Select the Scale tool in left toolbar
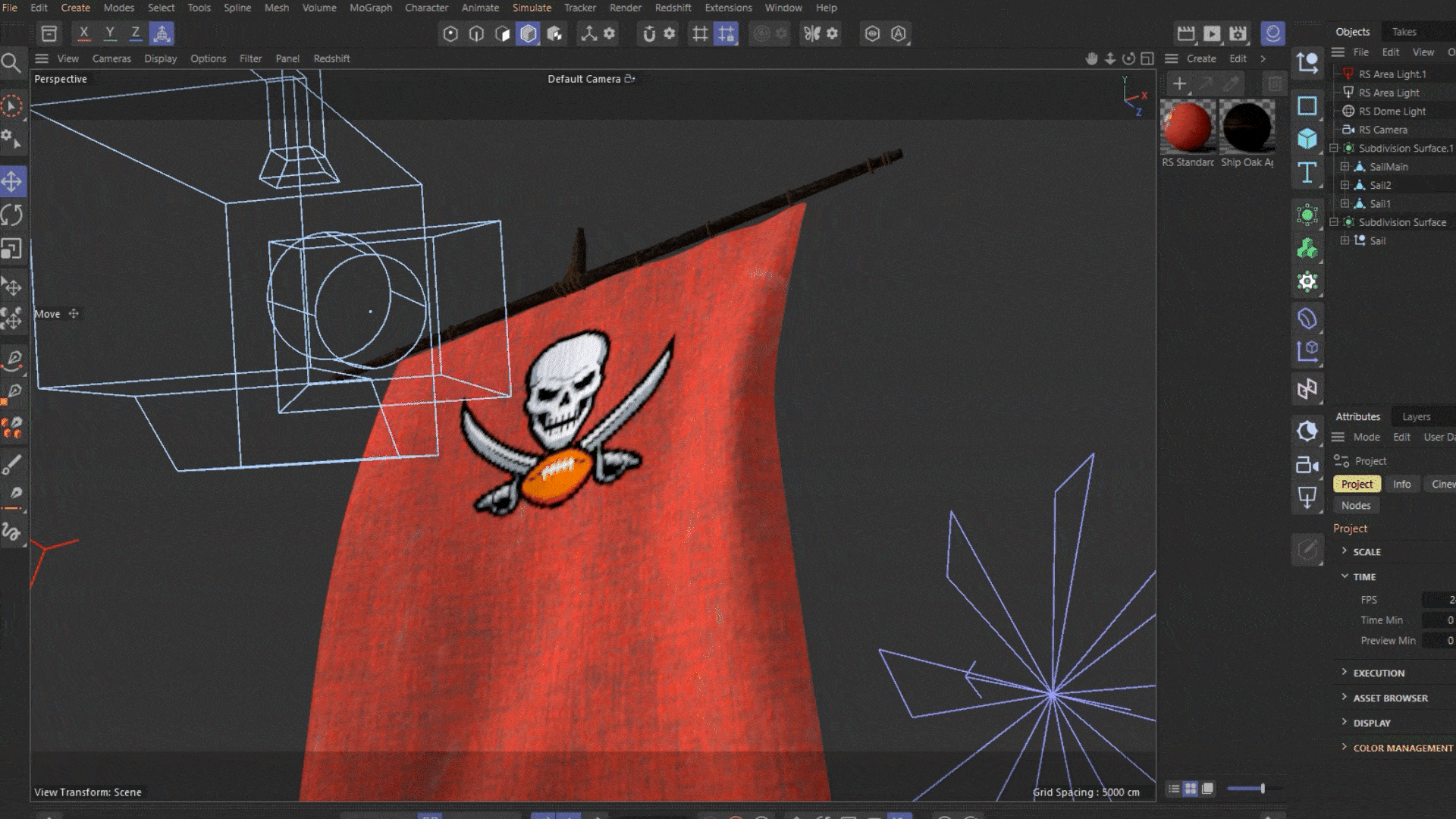This screenshot has width=1456, height=819. pyautogui.click(x=12, y=249)
